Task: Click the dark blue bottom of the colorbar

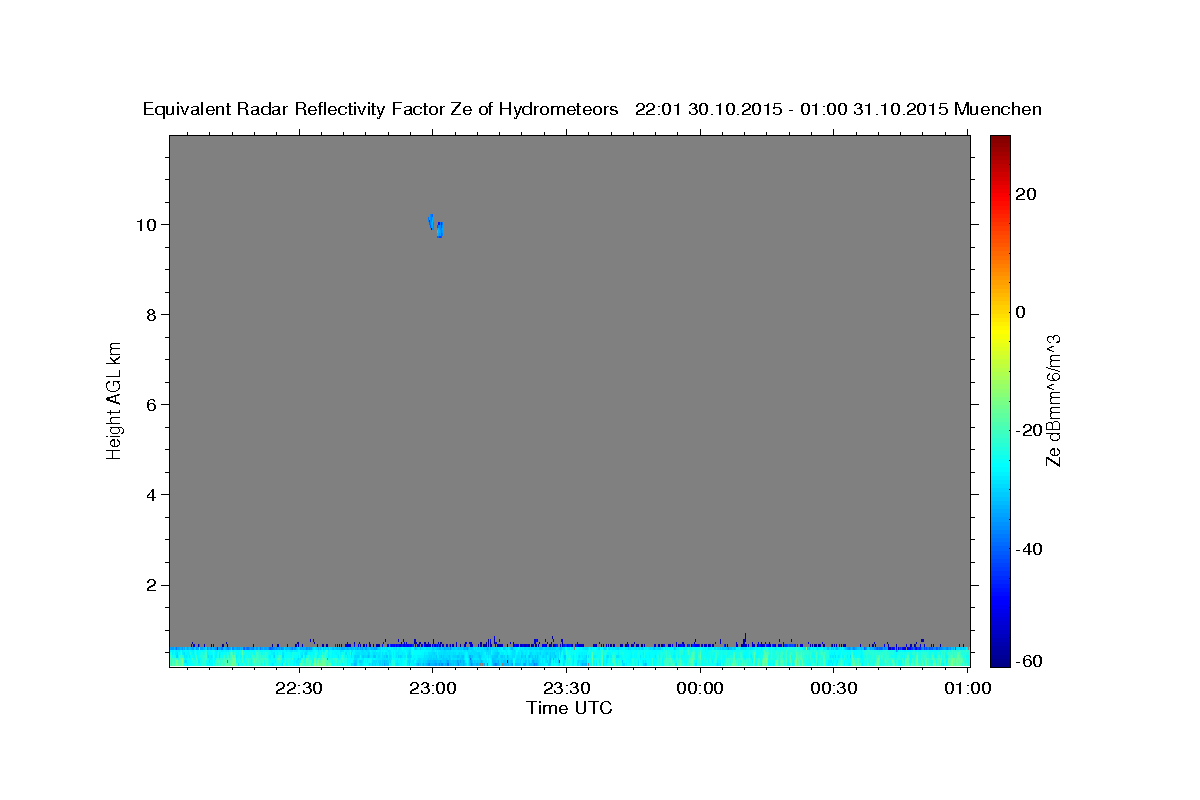Action: (x=1000, y=658)
